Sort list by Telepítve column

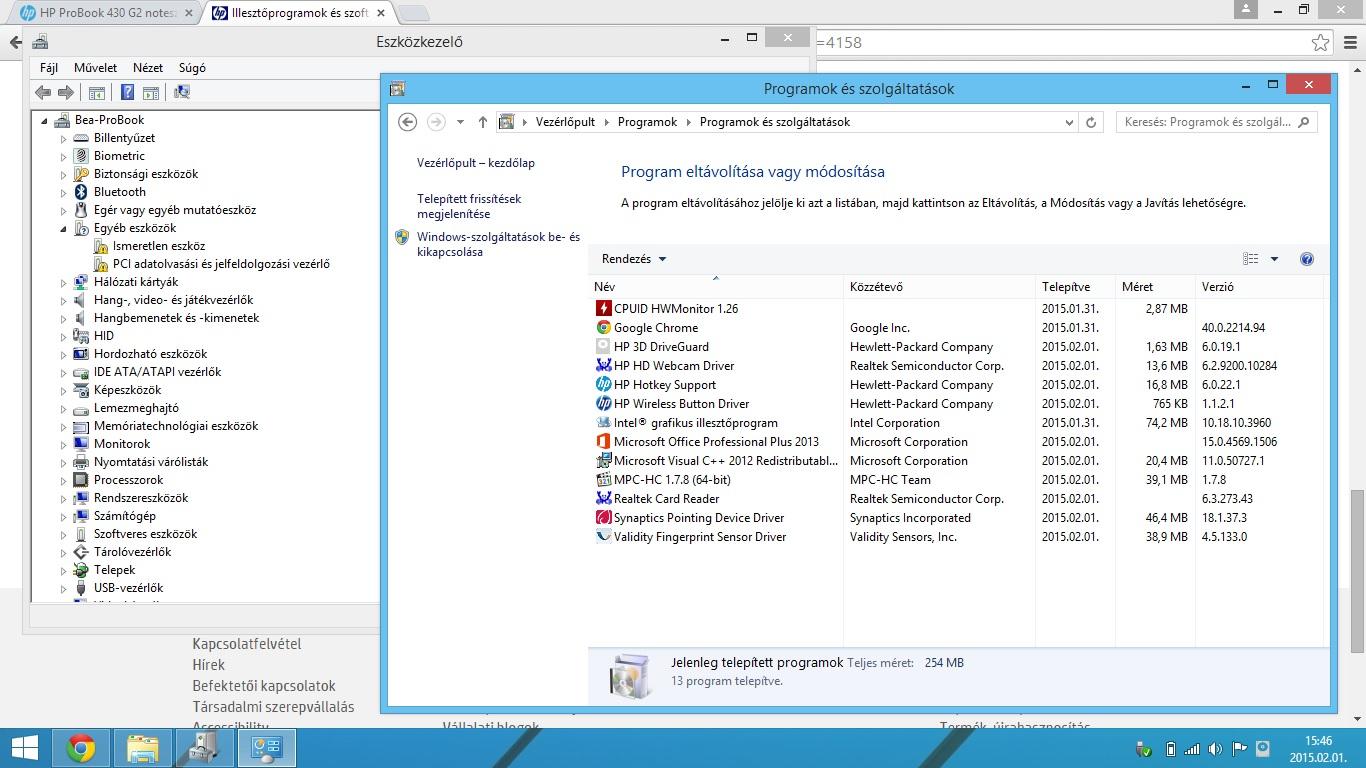click(1075, 287)
